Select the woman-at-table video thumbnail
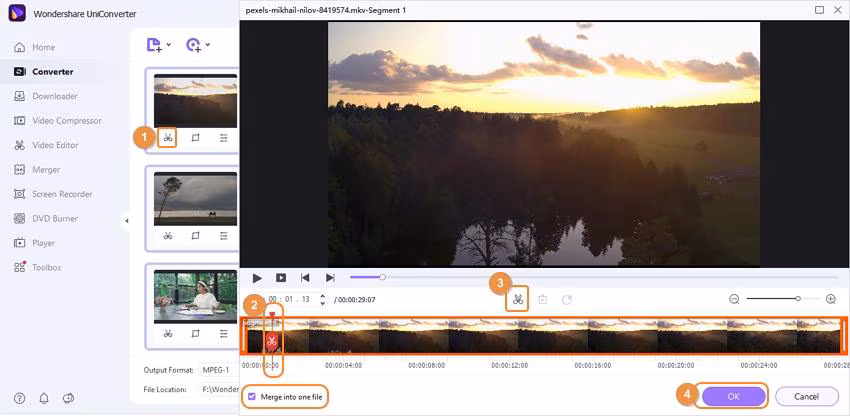The image size is (850, 416). tap(195, 297)
